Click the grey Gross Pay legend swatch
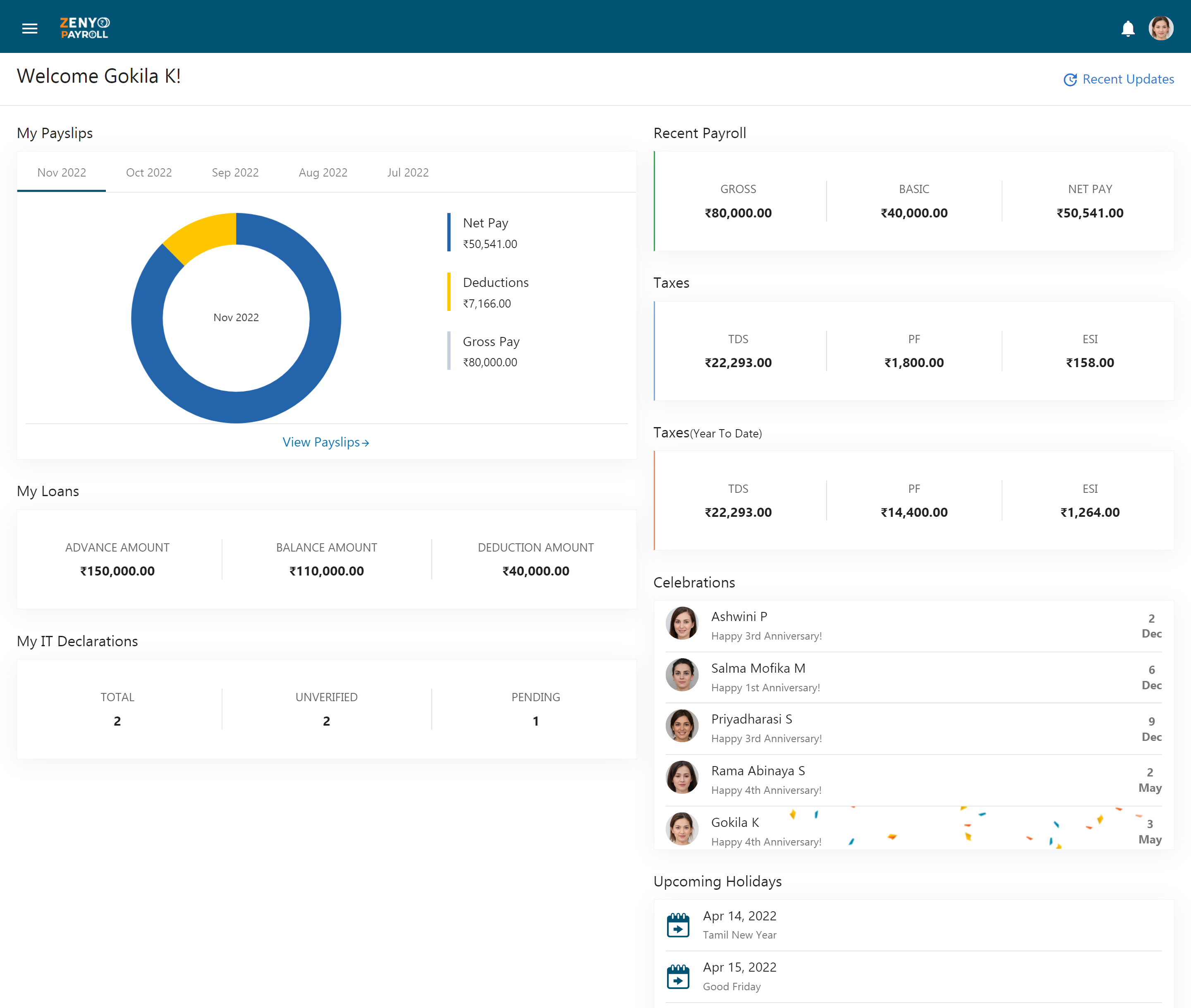 pyautogui.click(x=449, y=351)
